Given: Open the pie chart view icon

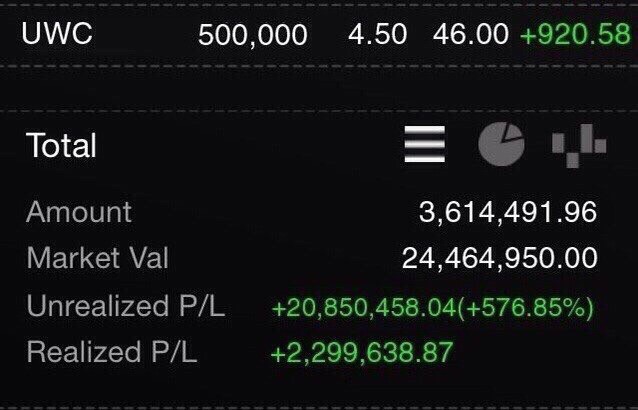Looking at the screenshot, I should 501,144.
